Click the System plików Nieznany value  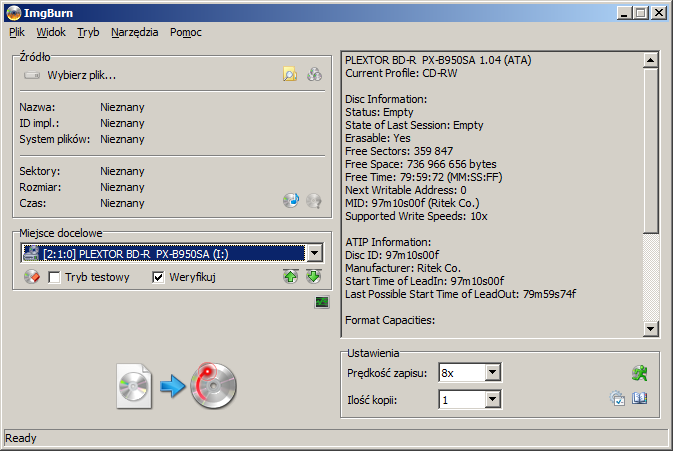click(122, 139)
